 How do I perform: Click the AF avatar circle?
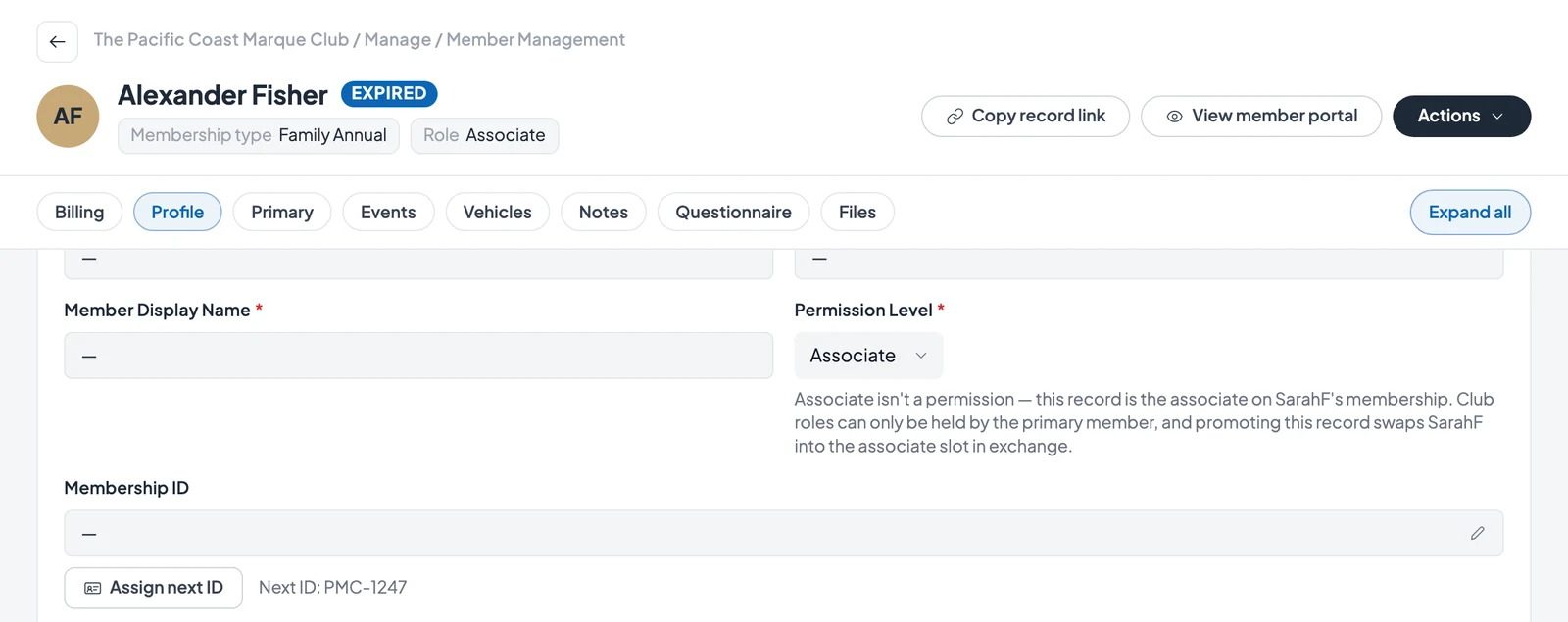(68, 117)
